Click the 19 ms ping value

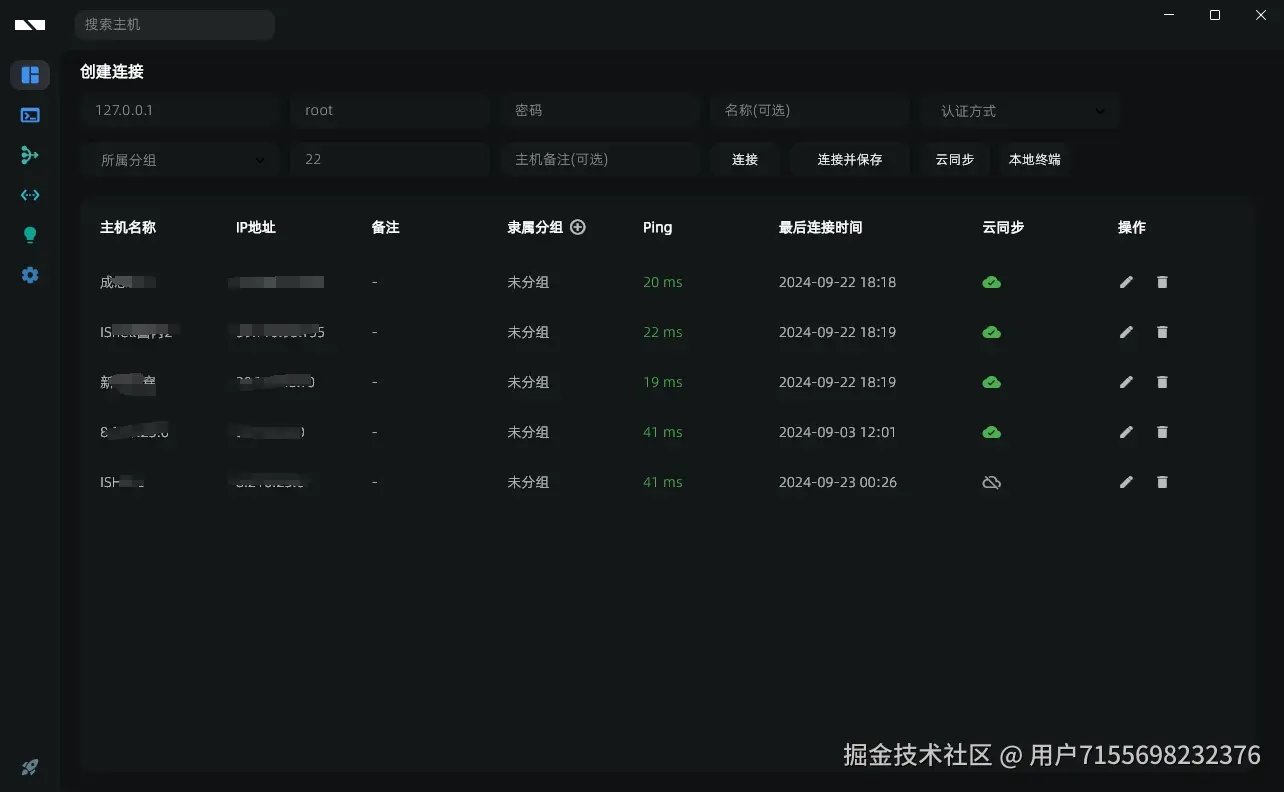(662, 383)
